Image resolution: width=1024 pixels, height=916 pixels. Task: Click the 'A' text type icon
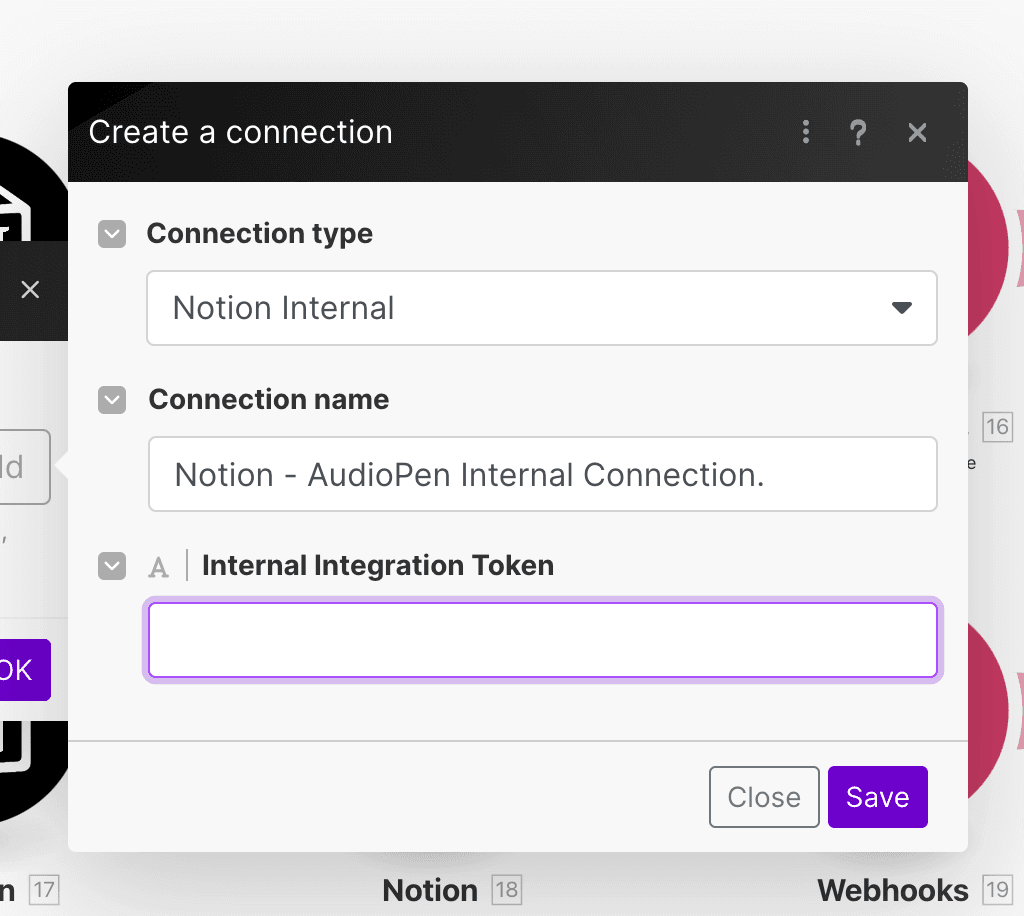158,567
